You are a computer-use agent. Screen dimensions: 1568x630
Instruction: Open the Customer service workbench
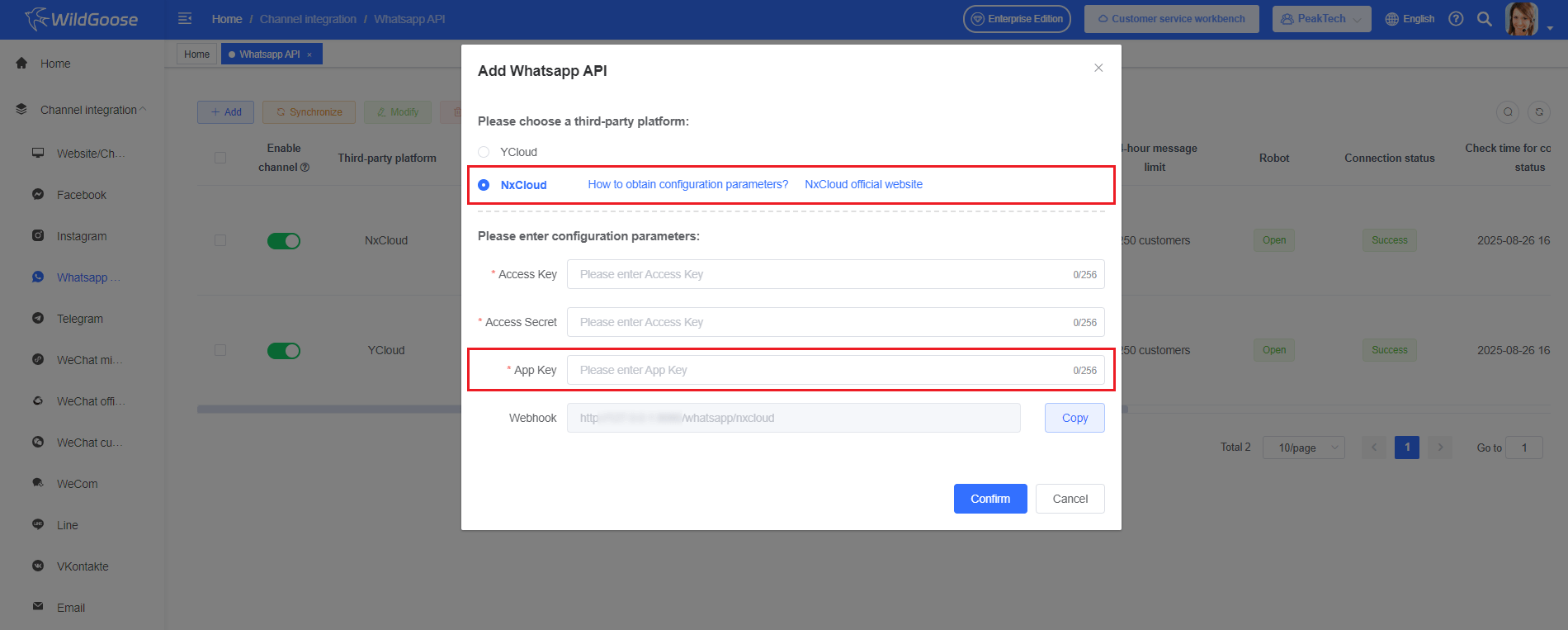1172,19
